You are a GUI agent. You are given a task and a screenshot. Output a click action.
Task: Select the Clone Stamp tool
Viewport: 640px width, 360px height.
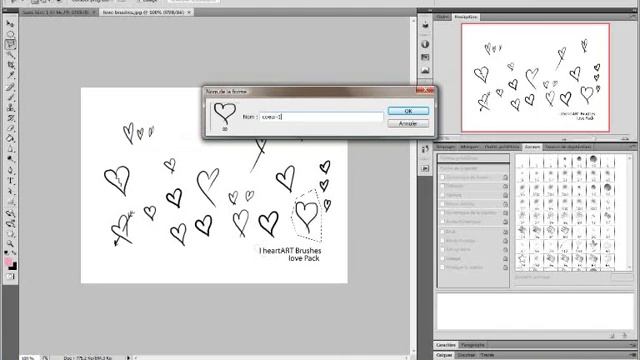10,108
